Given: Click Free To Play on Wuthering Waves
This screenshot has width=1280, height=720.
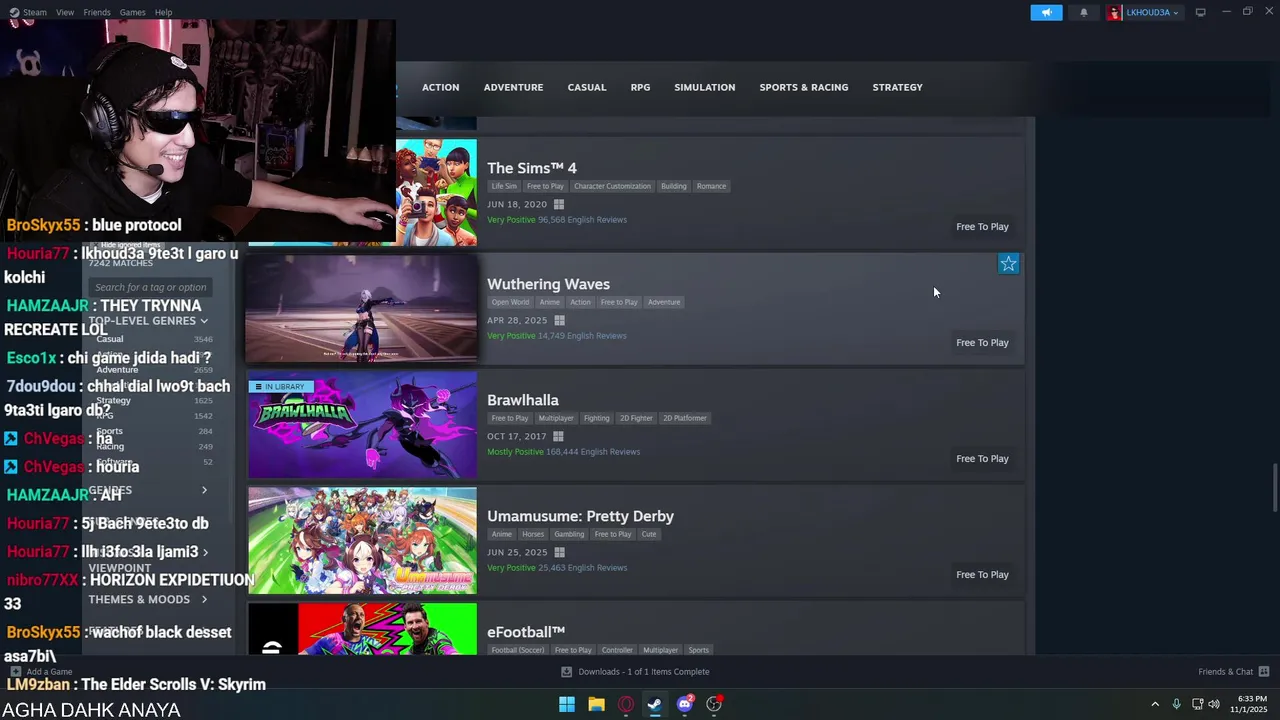Looking at the screenshot, I should (x=982, y=342).
